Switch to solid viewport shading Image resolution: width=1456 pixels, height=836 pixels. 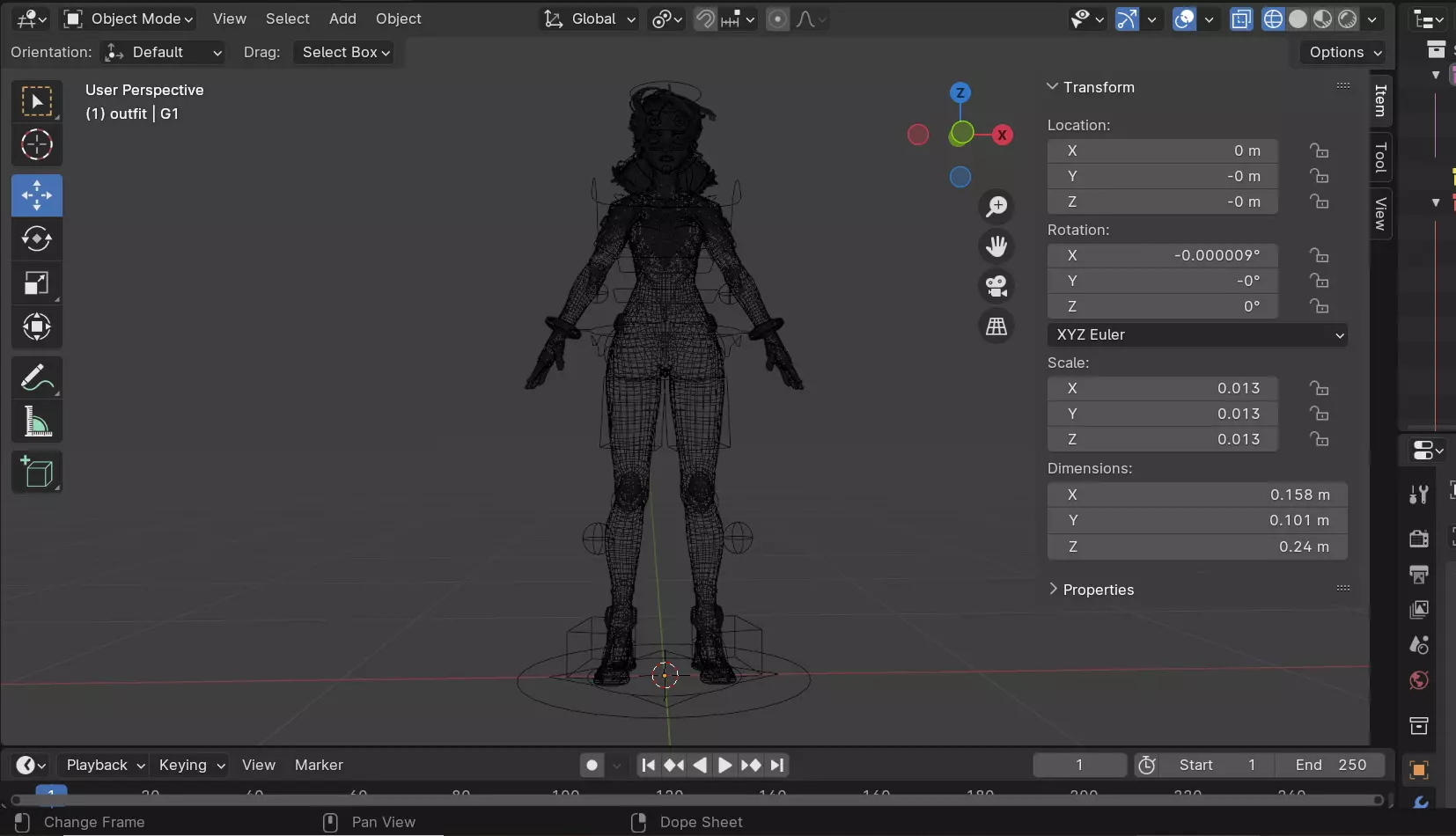(x=1298, y=18)
